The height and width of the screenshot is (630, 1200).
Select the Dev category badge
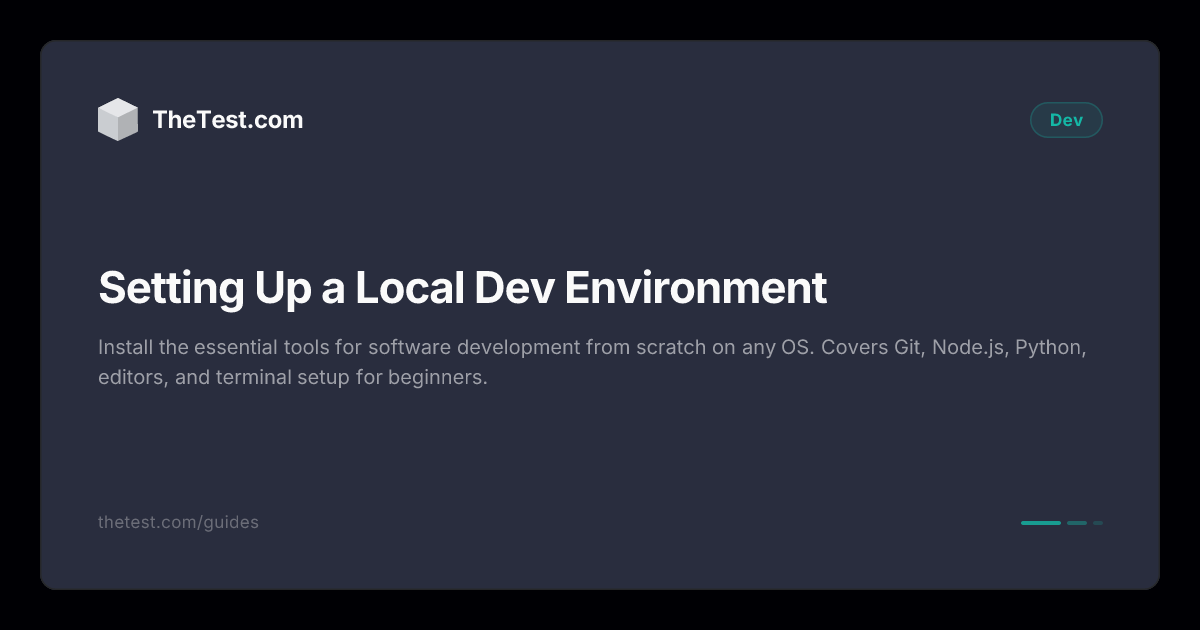(1066, 120)
